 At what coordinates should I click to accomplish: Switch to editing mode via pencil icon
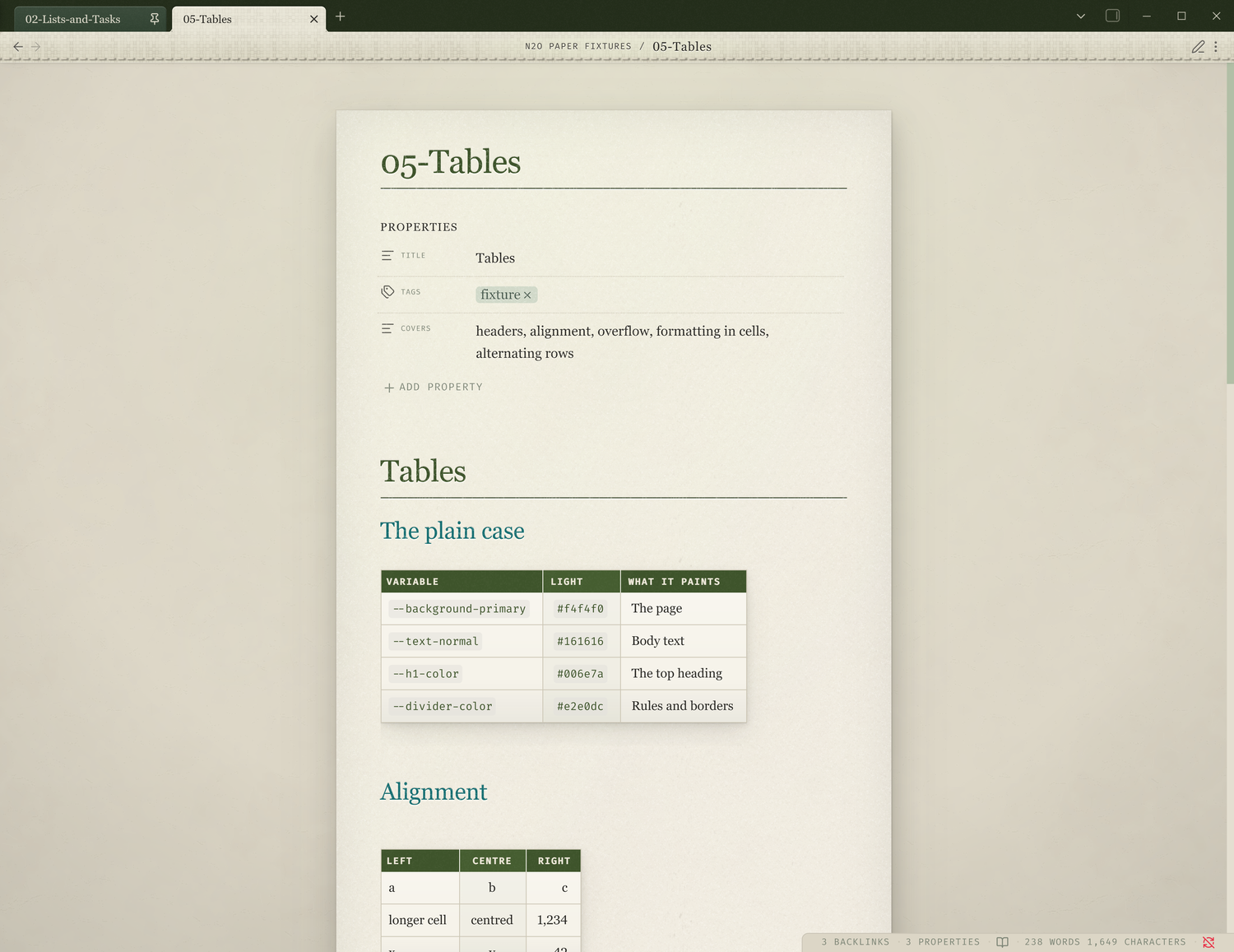click(x=1198, y=47)
